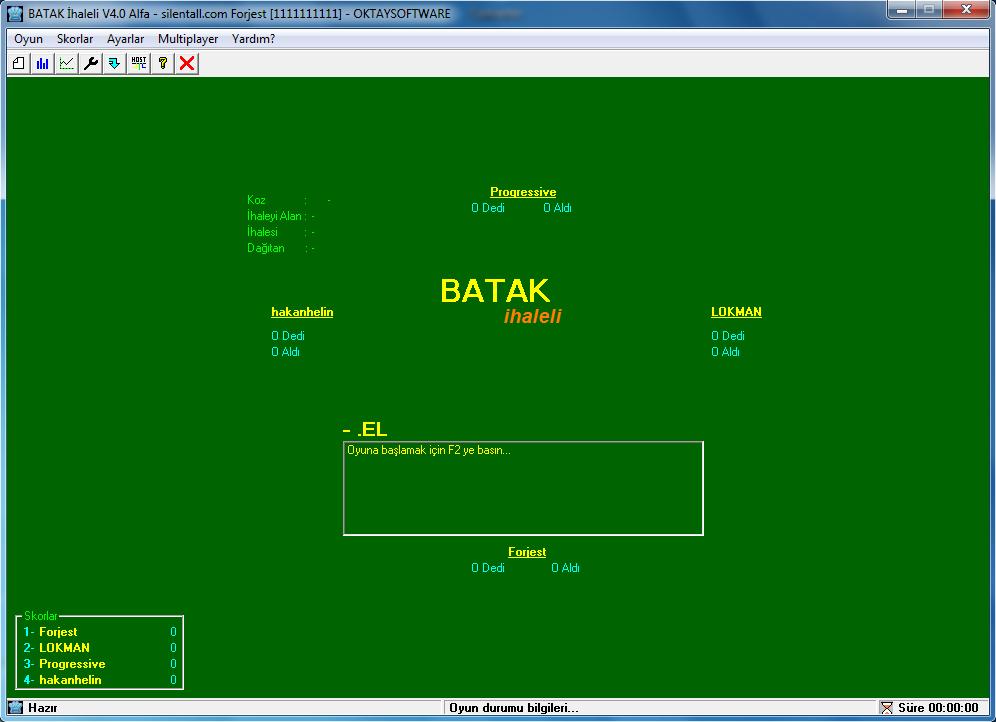Open the Skorlar menu
Screen dimensions: 996x722
pyautogui.click(x=75, y=39)
